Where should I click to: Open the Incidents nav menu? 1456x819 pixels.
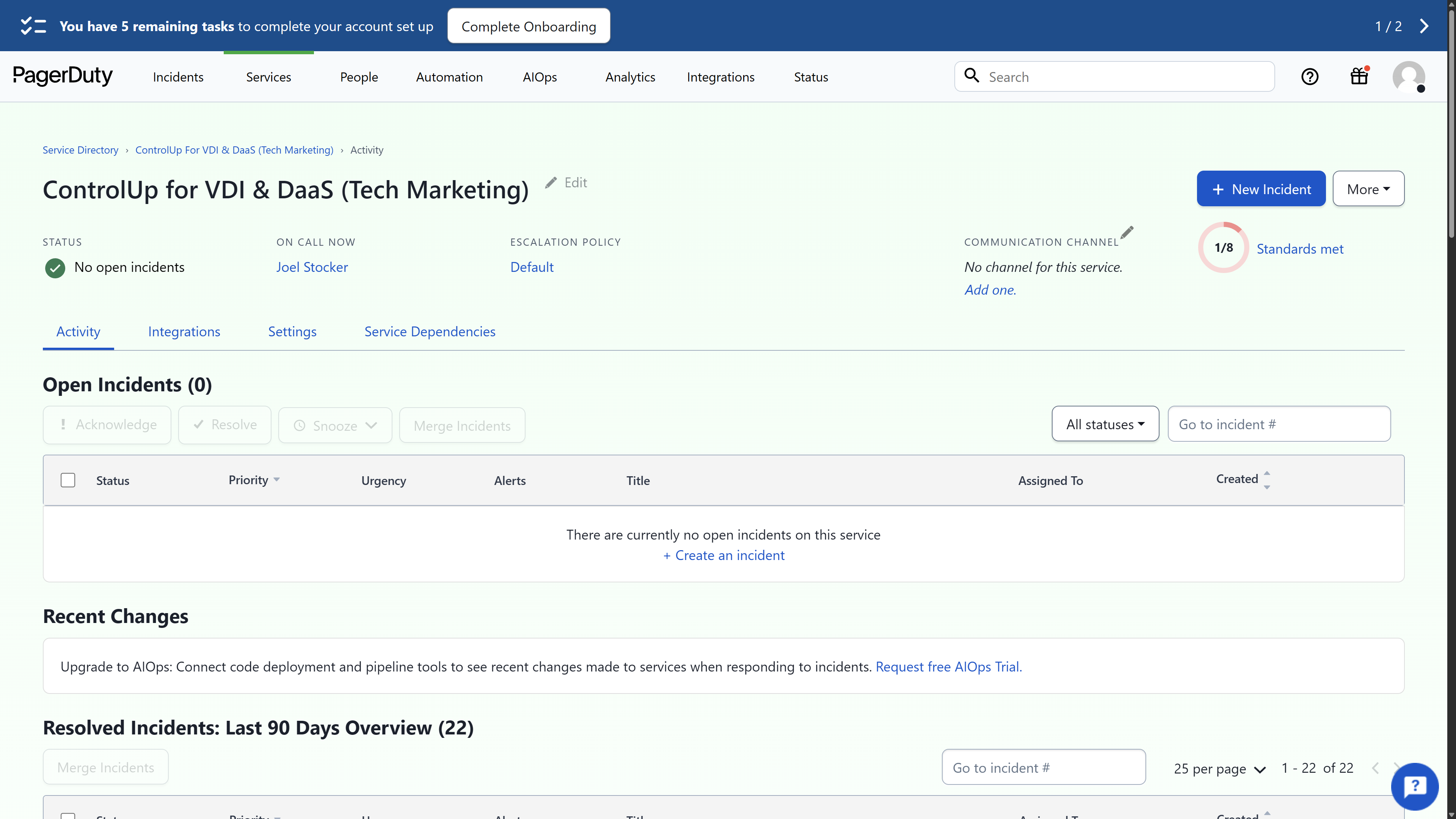pyautogui.click(x=178, y=77)
